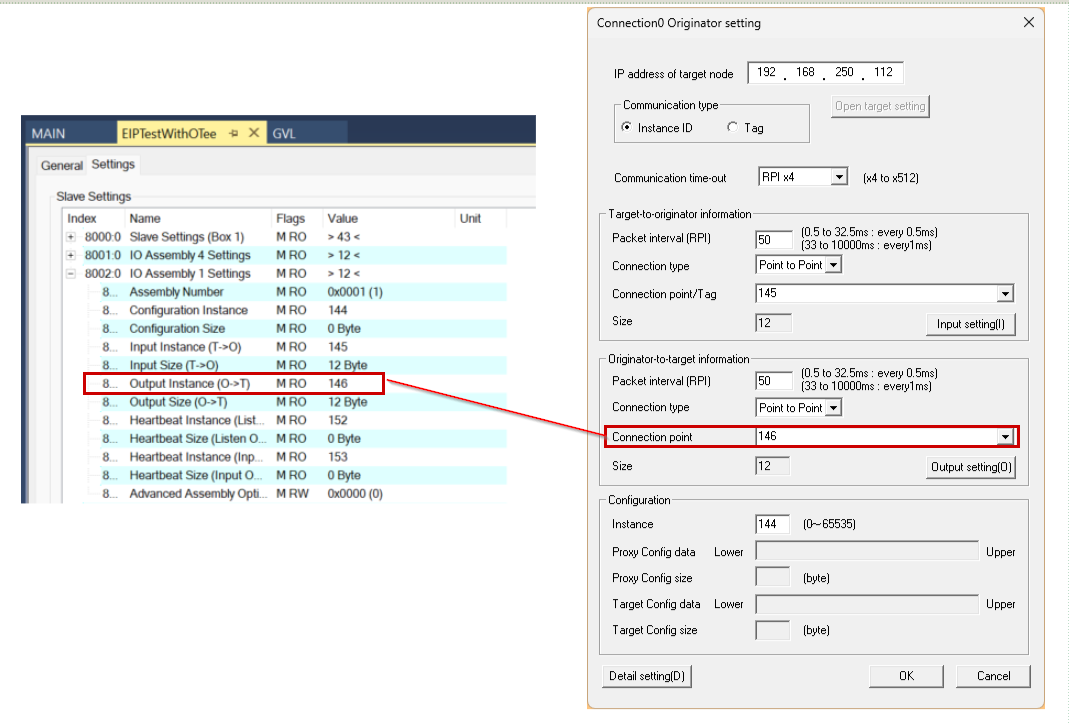Collapse IO Assembly 1 Settings node
1069x724 pixels.
click(x=71, y=273)
